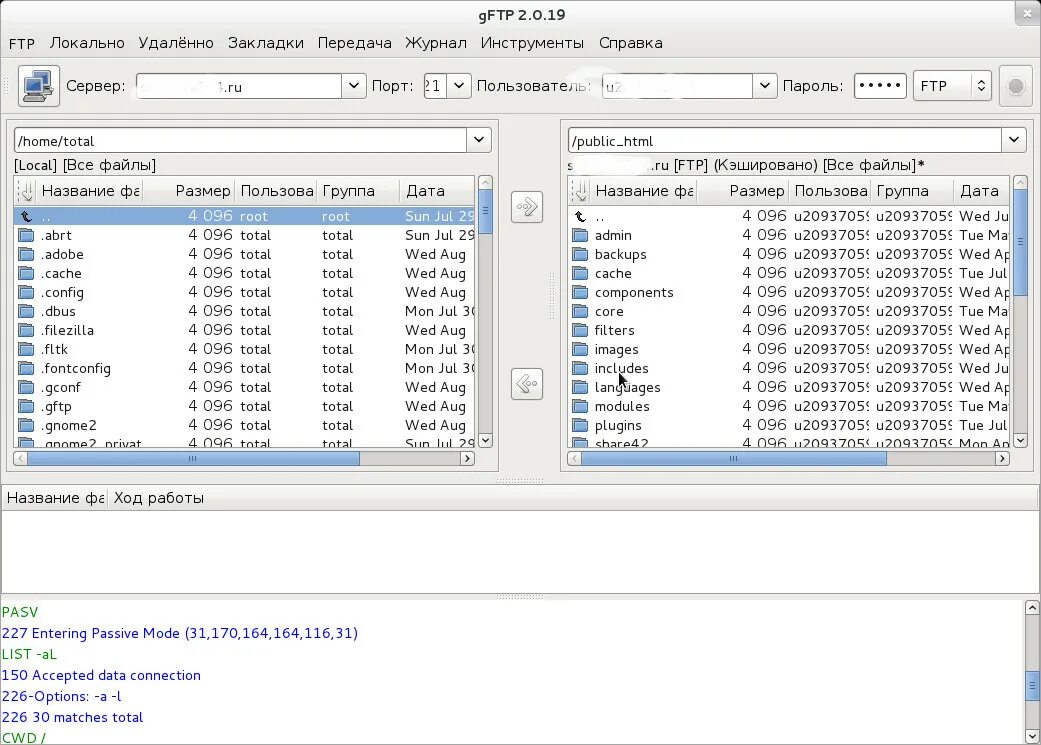Expand the remote path /public_html dropdown

(x=1014, y=140)
